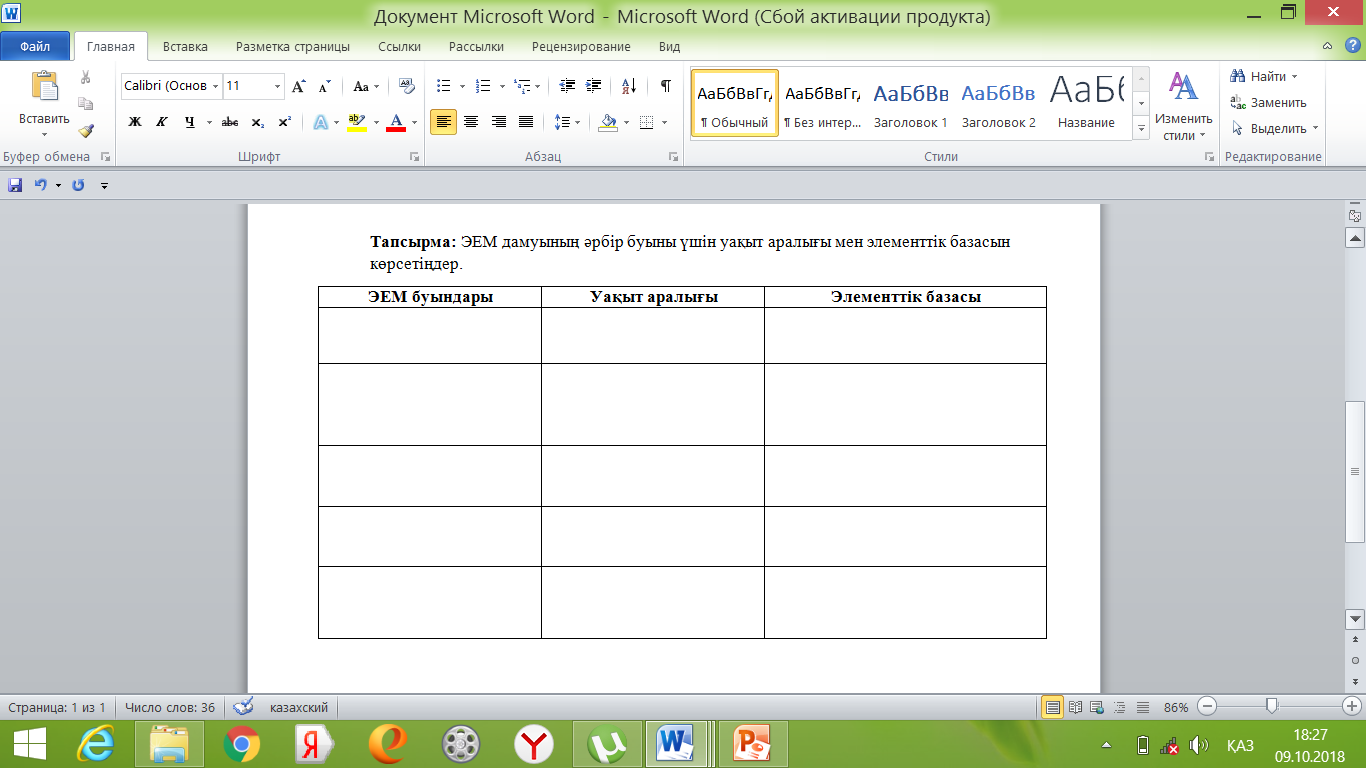
Task: Select Justify paragraph alignment
Action: click(526, 122)
